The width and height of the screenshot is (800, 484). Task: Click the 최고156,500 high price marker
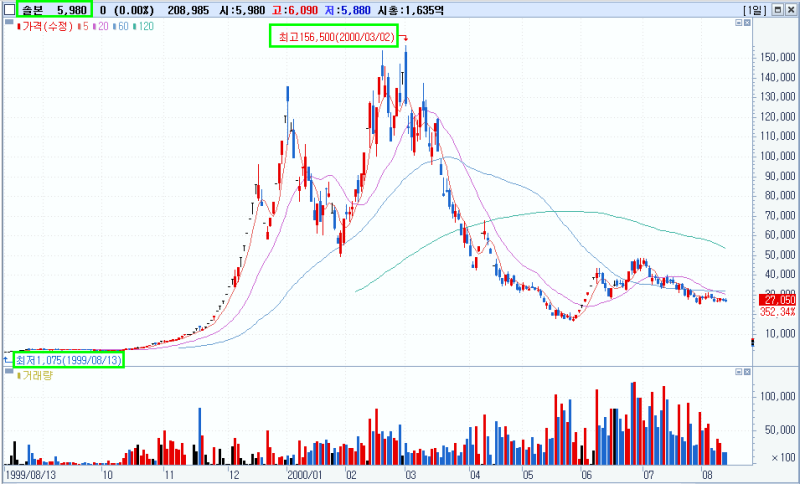334,37
